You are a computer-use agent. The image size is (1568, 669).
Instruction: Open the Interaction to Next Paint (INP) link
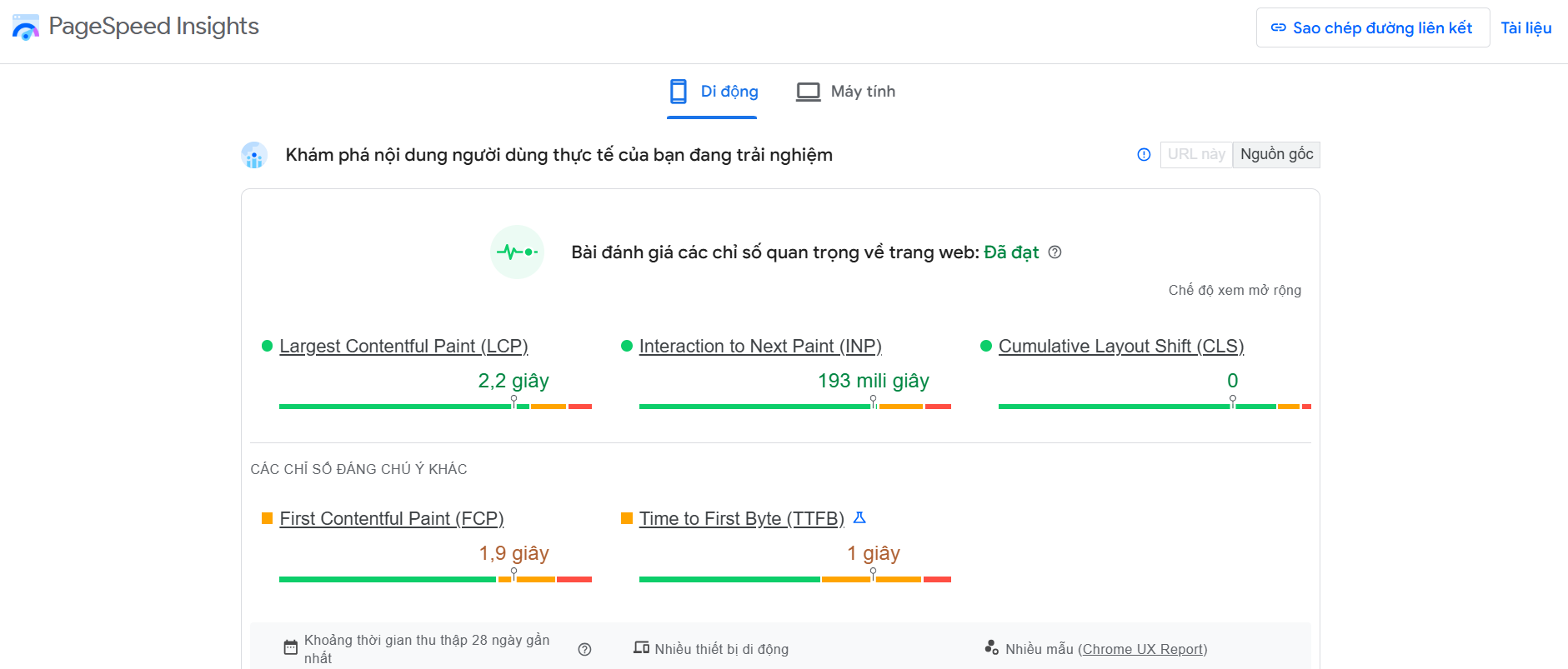760,345
